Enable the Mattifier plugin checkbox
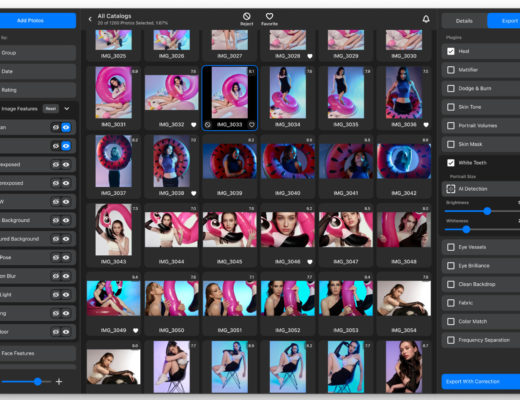 [x=451, y=70]
